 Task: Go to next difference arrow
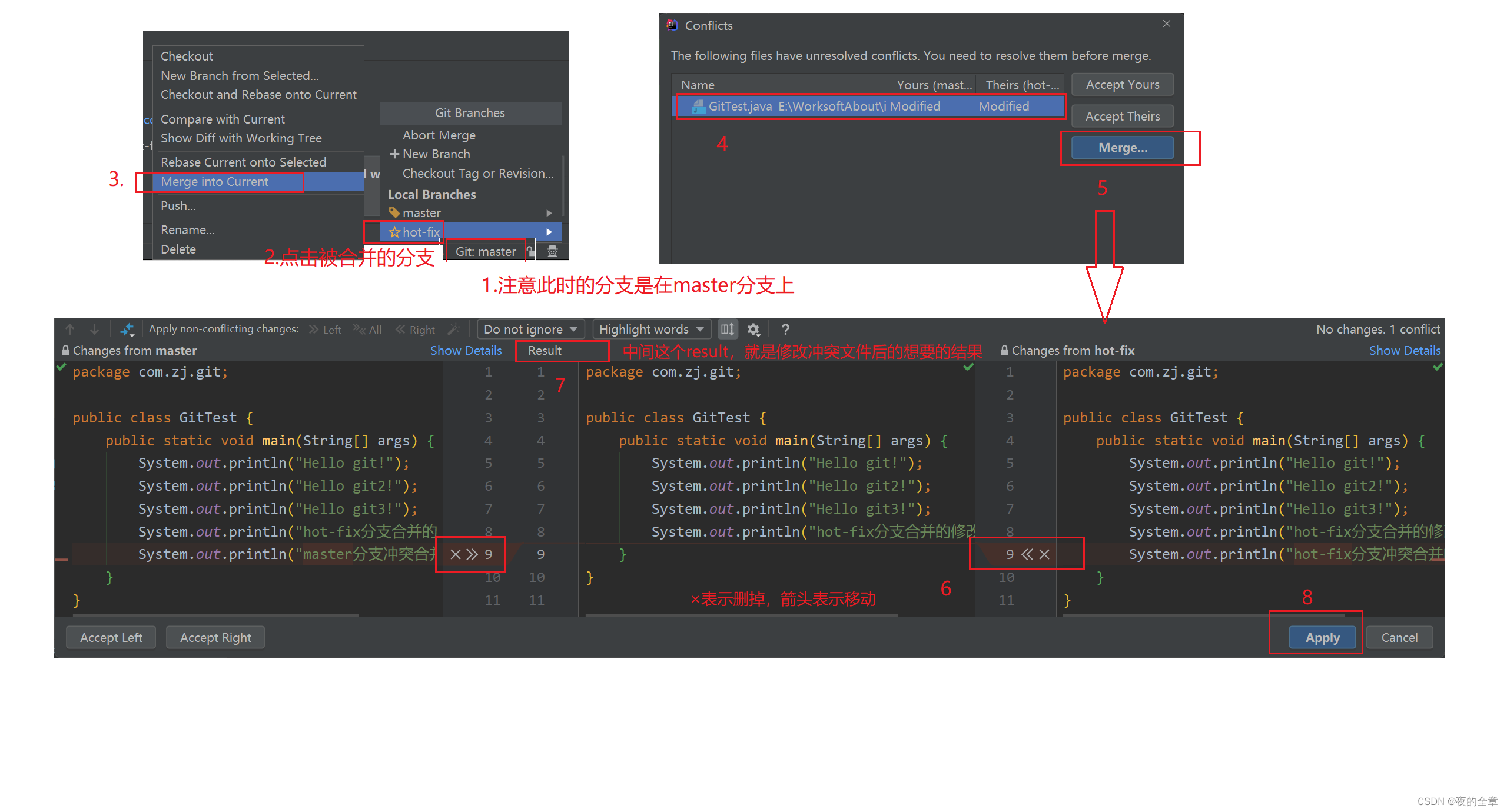pos(94,329)
